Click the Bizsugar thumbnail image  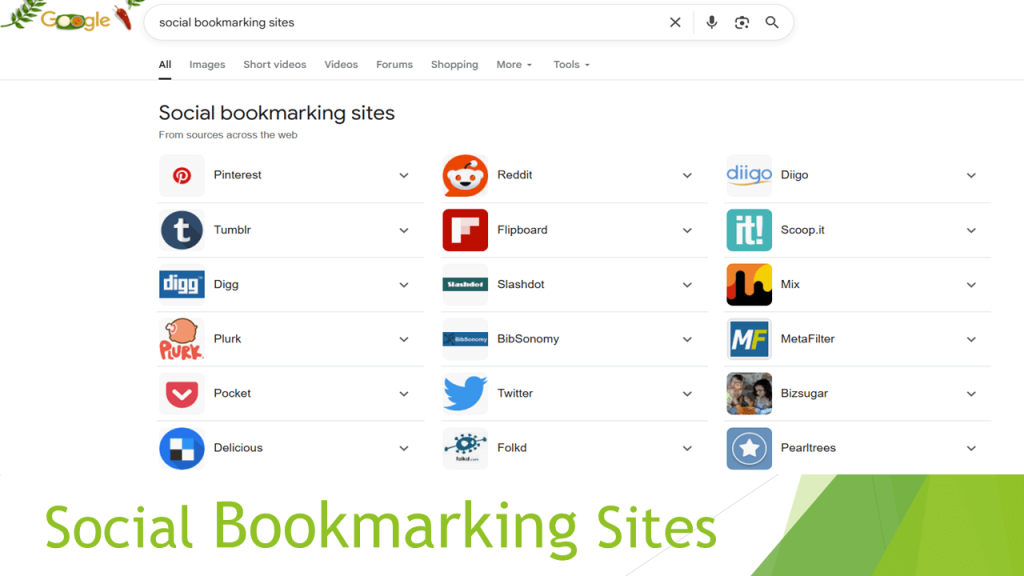[749, 394]
